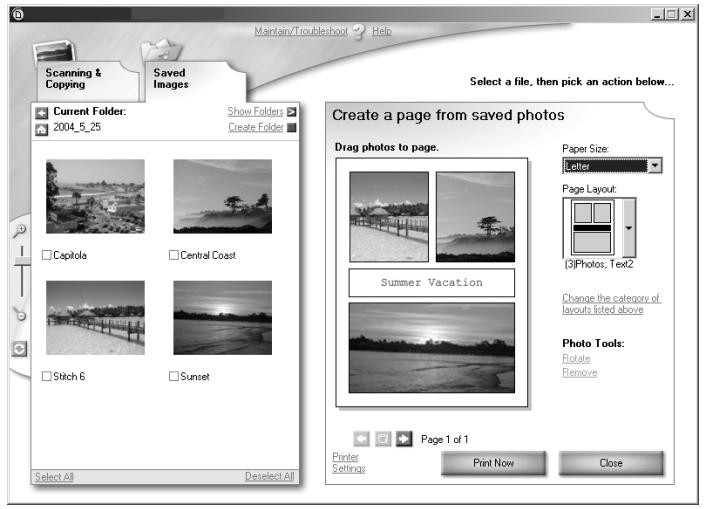Expand the Page Layout dropdown arrow
The height and width of the screenshot is (509, 704).
629,228
